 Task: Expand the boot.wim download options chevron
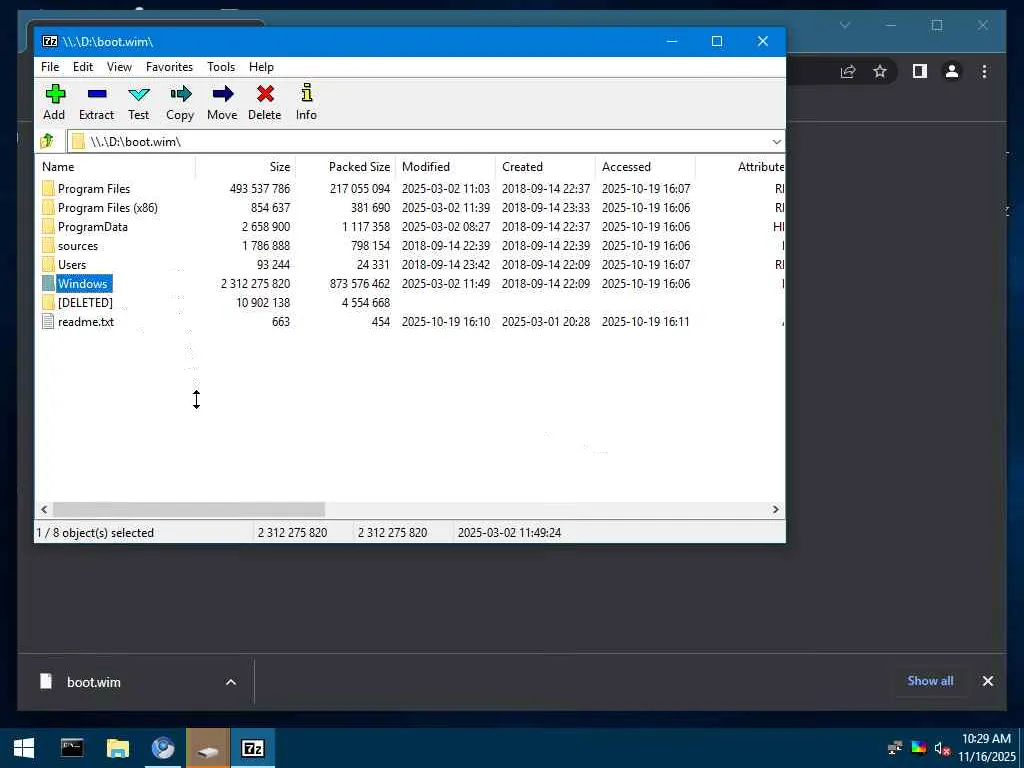231,682
